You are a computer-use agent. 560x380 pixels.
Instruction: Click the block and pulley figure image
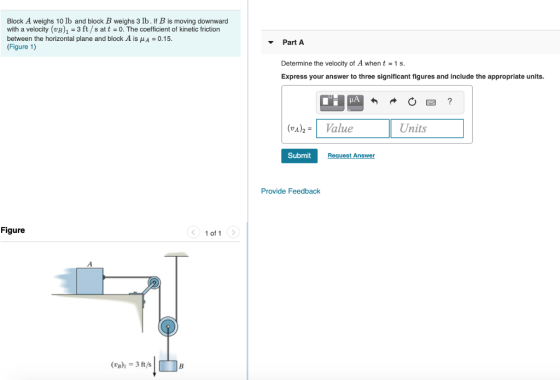[121, 314]
